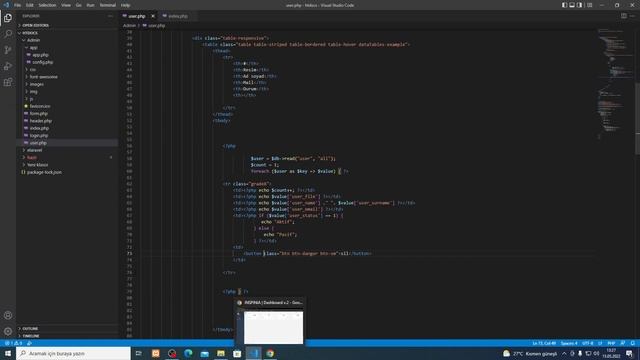Image resolution: width=640 pixels, height=360 pixels.
Task: Expand the font-awesome folder
Action: [x=68, y=77]
